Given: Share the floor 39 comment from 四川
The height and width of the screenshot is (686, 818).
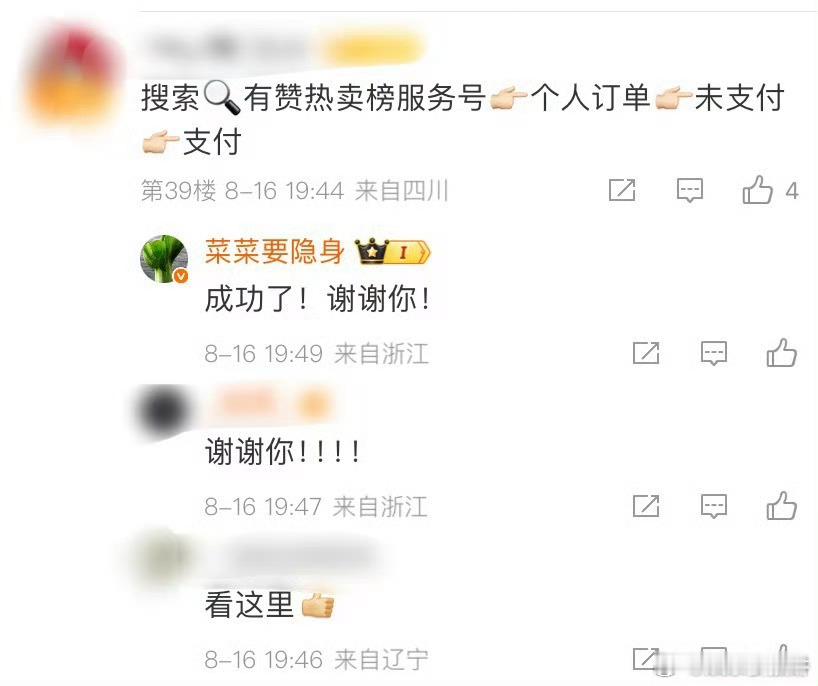Looking at the screenshot, I should pyautogui.click(x=622, y=190).
